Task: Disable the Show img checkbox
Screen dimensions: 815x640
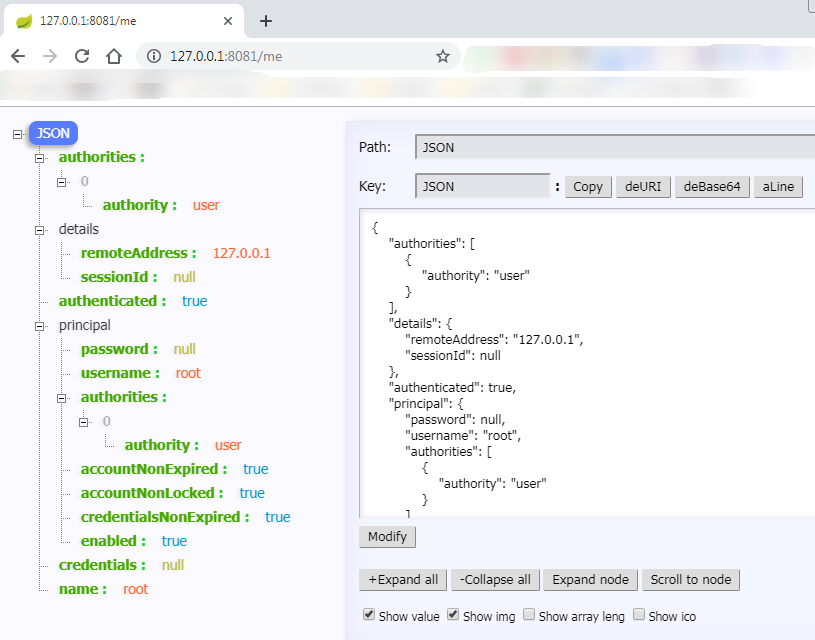Action: coord(452,616)
